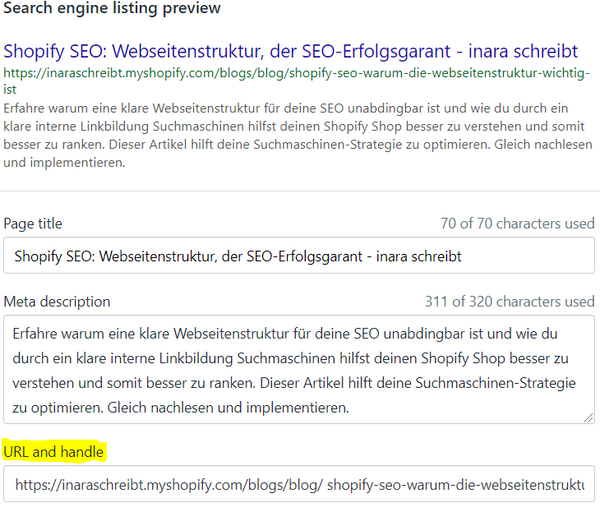This screenshot has height=512, width=600.
Task: Click the '311 of 320 characters used' counter
Action: coord(510,302)
